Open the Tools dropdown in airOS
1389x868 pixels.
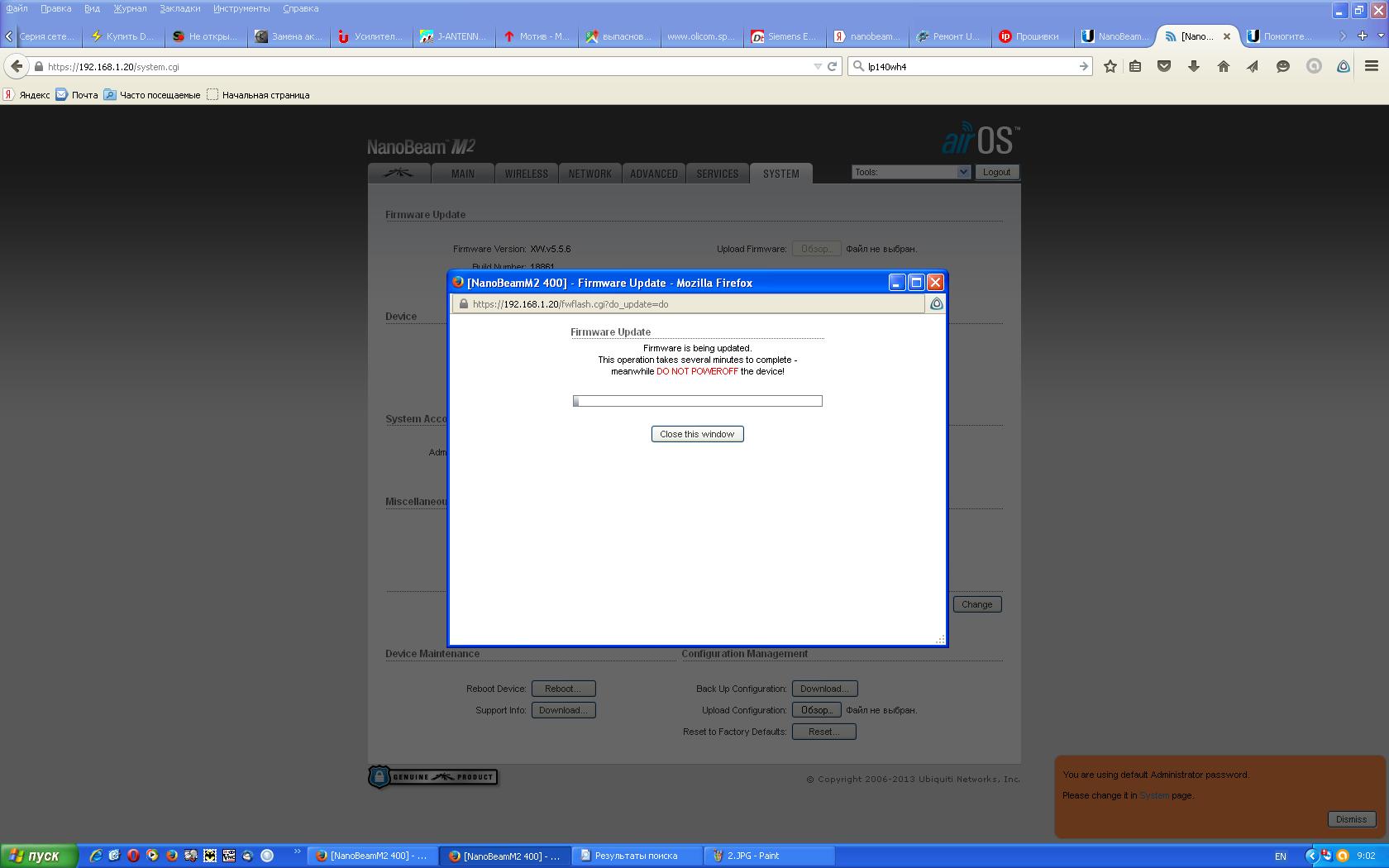[910, 172]
